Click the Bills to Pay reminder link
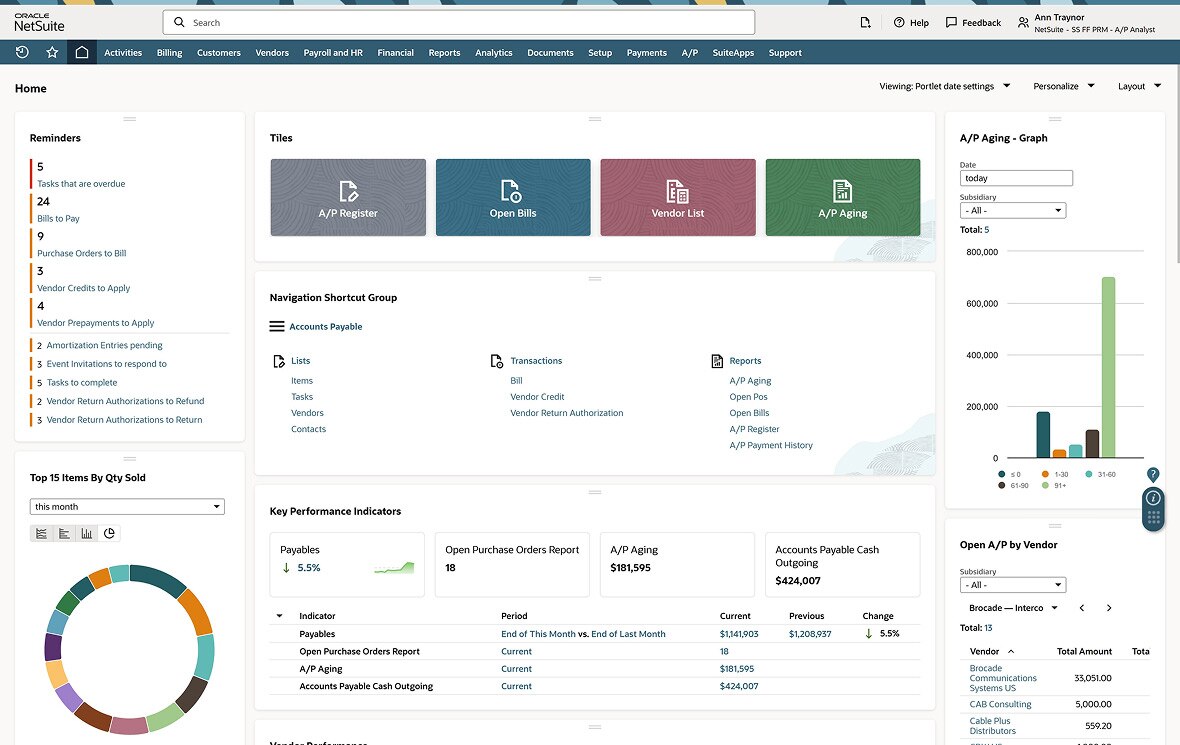This screenshot has width=1180, height=745. 58,218
